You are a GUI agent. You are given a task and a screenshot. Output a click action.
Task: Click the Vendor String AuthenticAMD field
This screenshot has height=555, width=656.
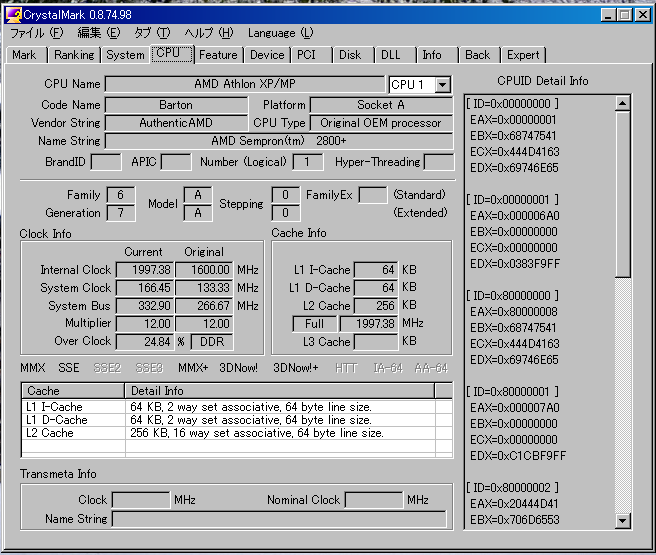[x=176, y=123]
